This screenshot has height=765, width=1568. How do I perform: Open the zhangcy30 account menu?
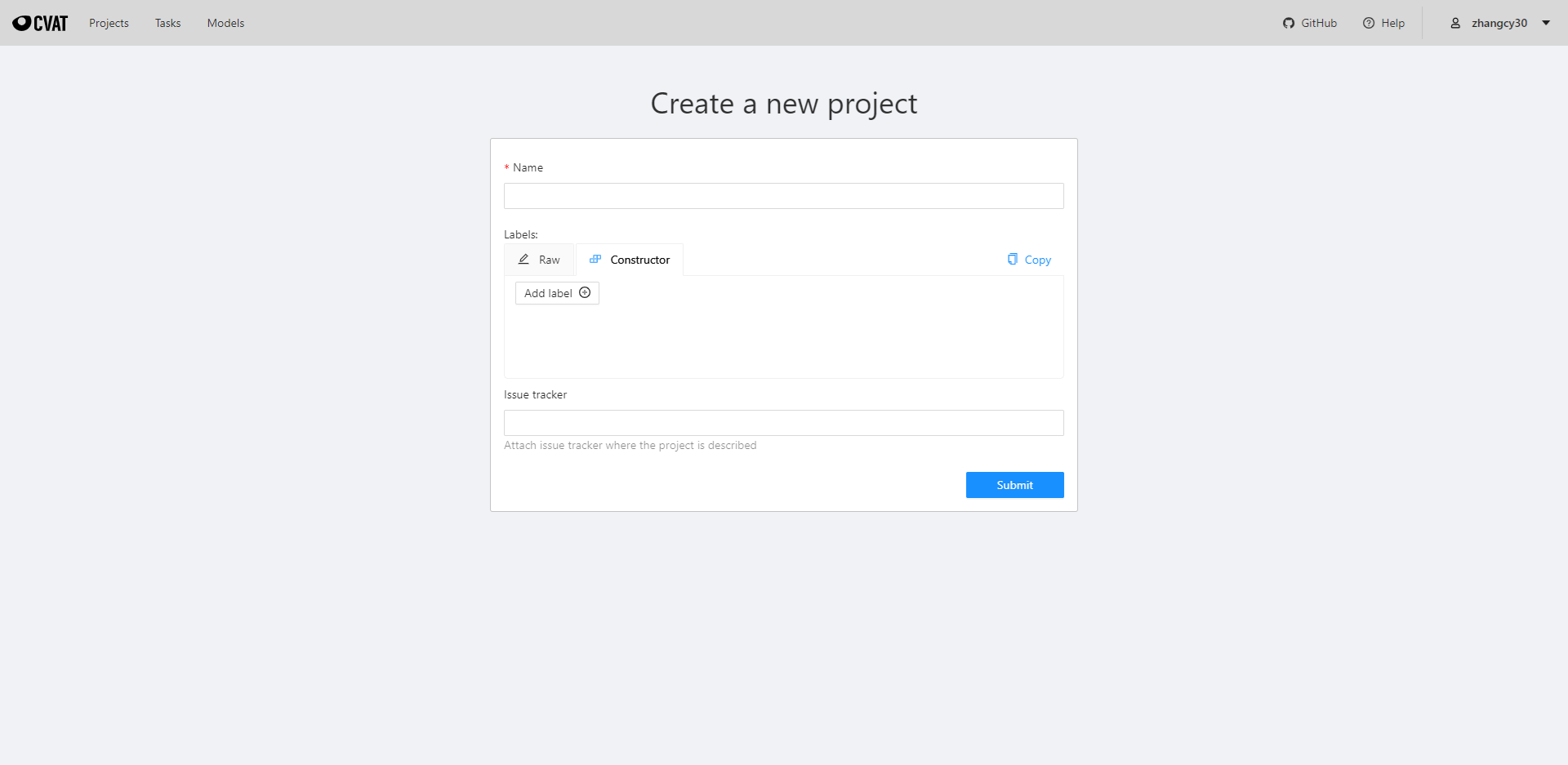(x=1499, y=23)
